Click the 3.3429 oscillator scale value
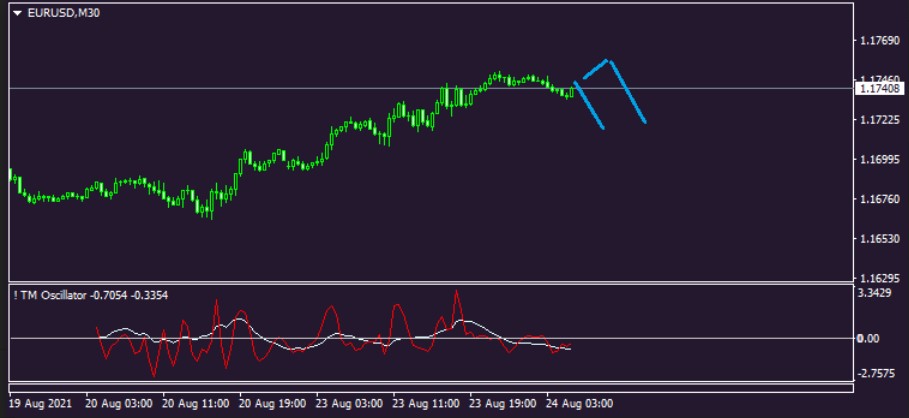Screen dimensions: 909x418 click(876, 293)
